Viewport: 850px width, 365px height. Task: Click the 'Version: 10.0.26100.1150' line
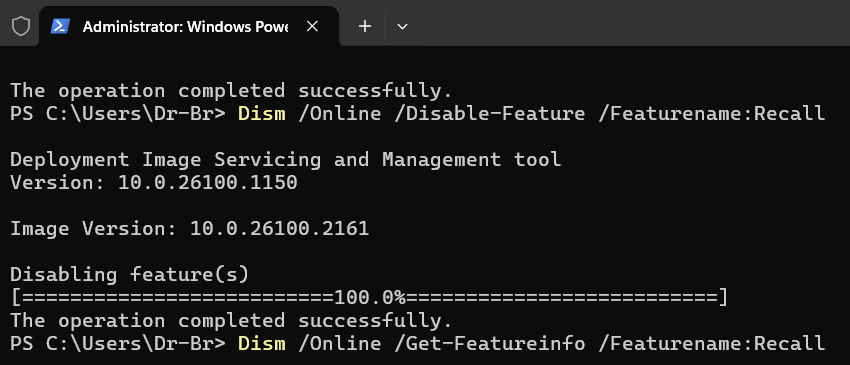154,183
